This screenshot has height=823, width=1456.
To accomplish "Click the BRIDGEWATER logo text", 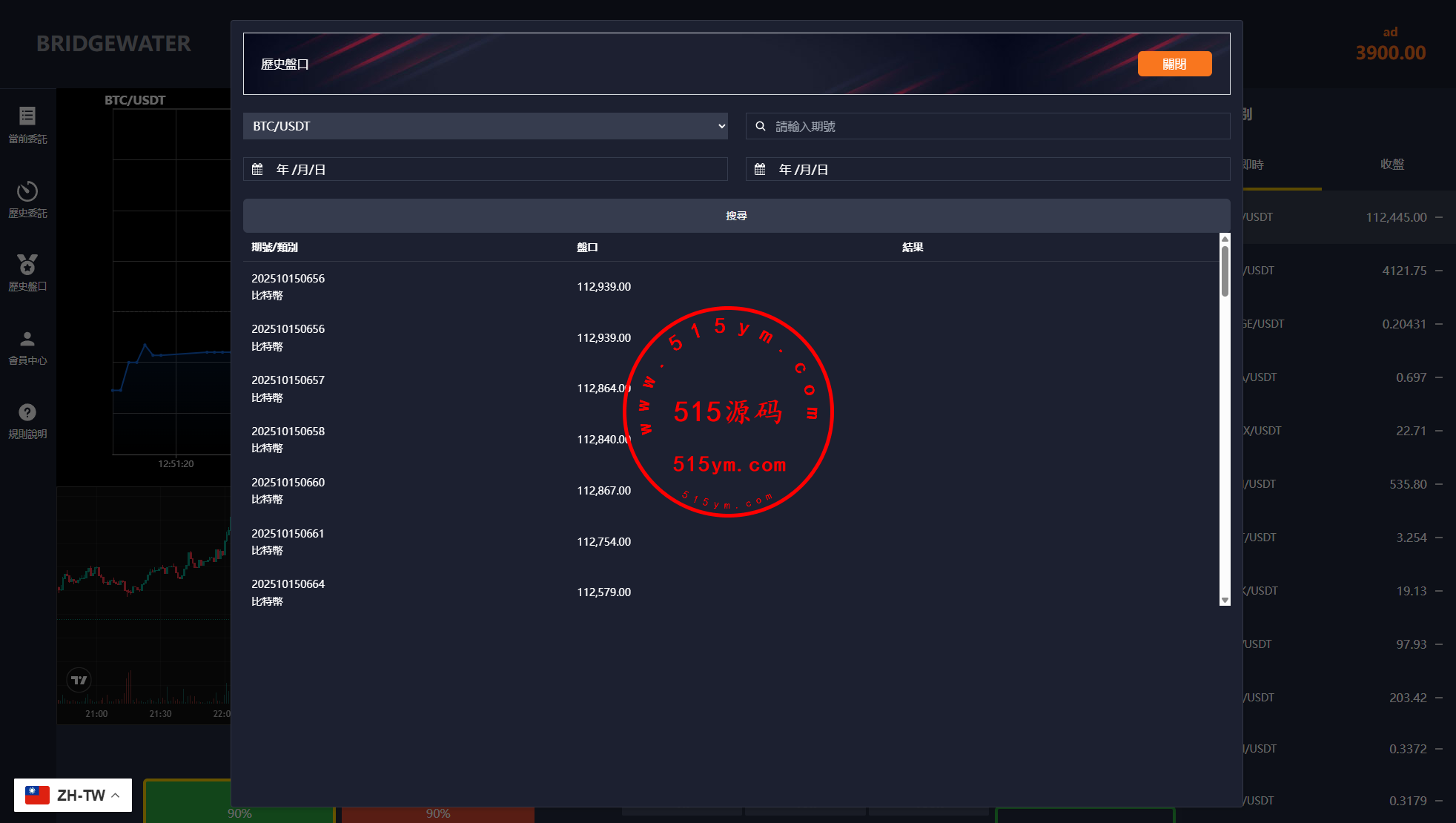I will (113, 44).
